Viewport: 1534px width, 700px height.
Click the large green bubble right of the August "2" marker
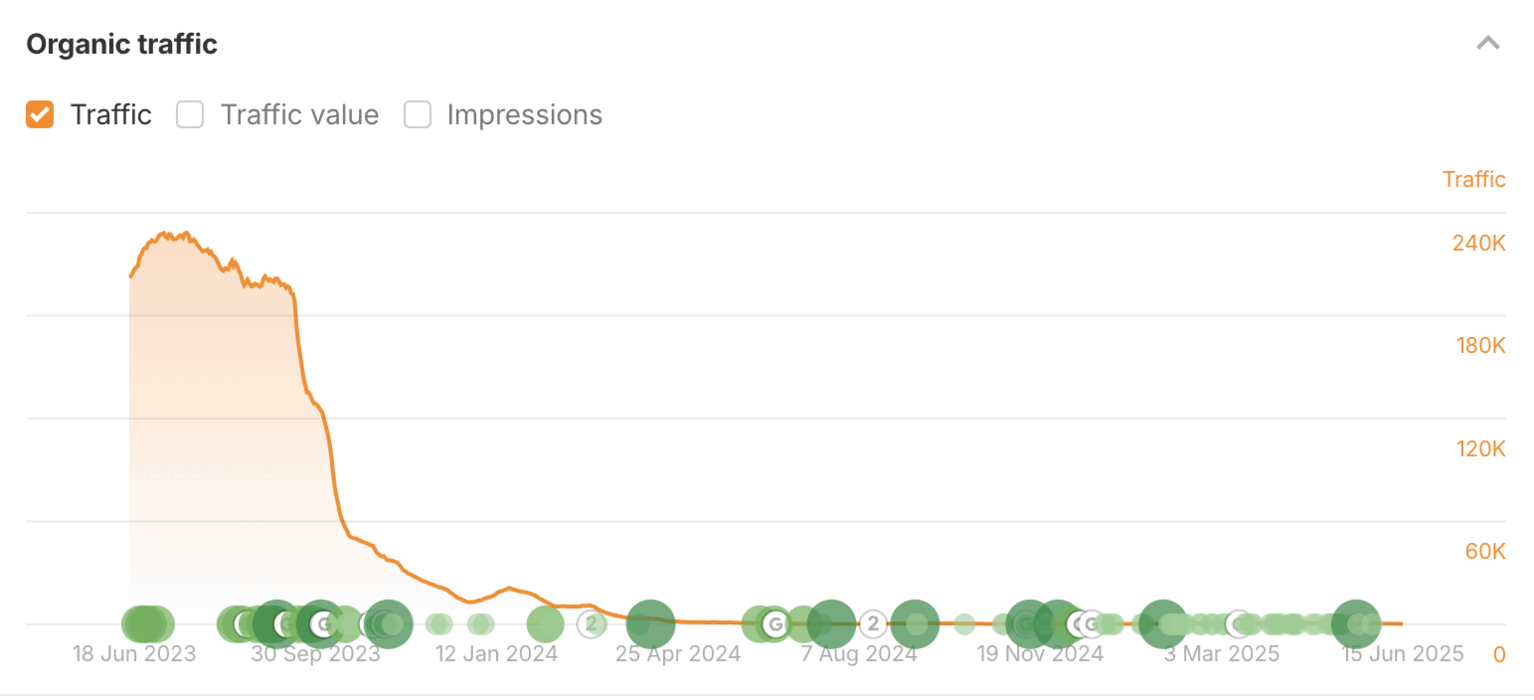(x=914, y=624)
